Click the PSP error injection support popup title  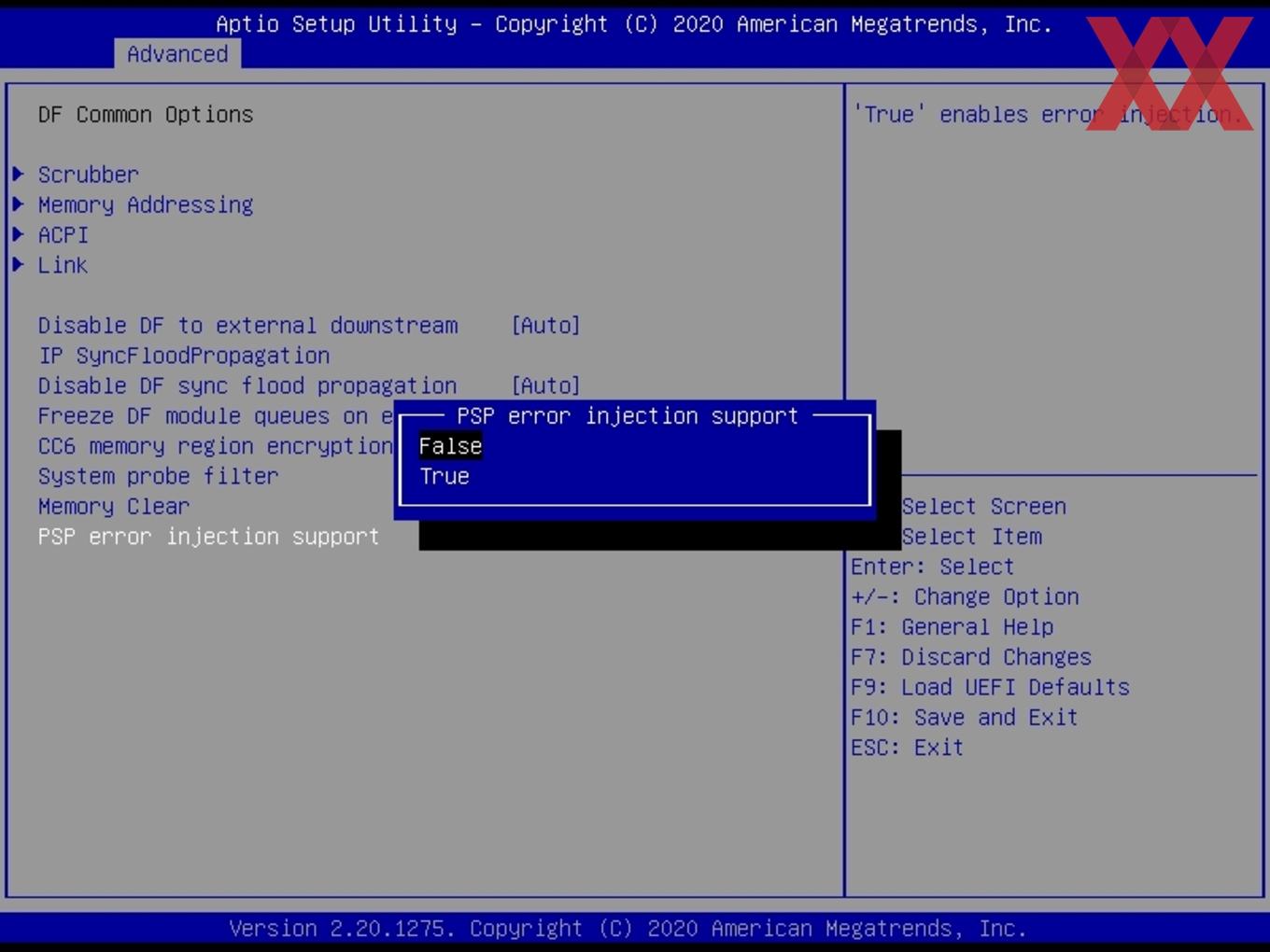tap(628, 416)
